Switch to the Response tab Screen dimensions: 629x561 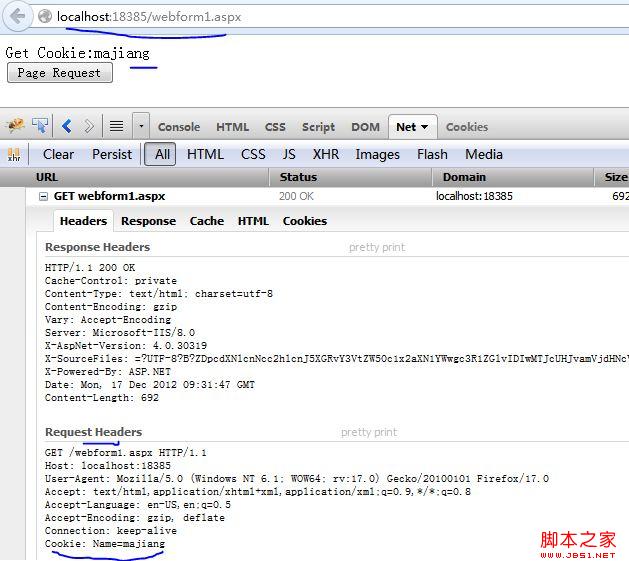(x=148, y=221)
